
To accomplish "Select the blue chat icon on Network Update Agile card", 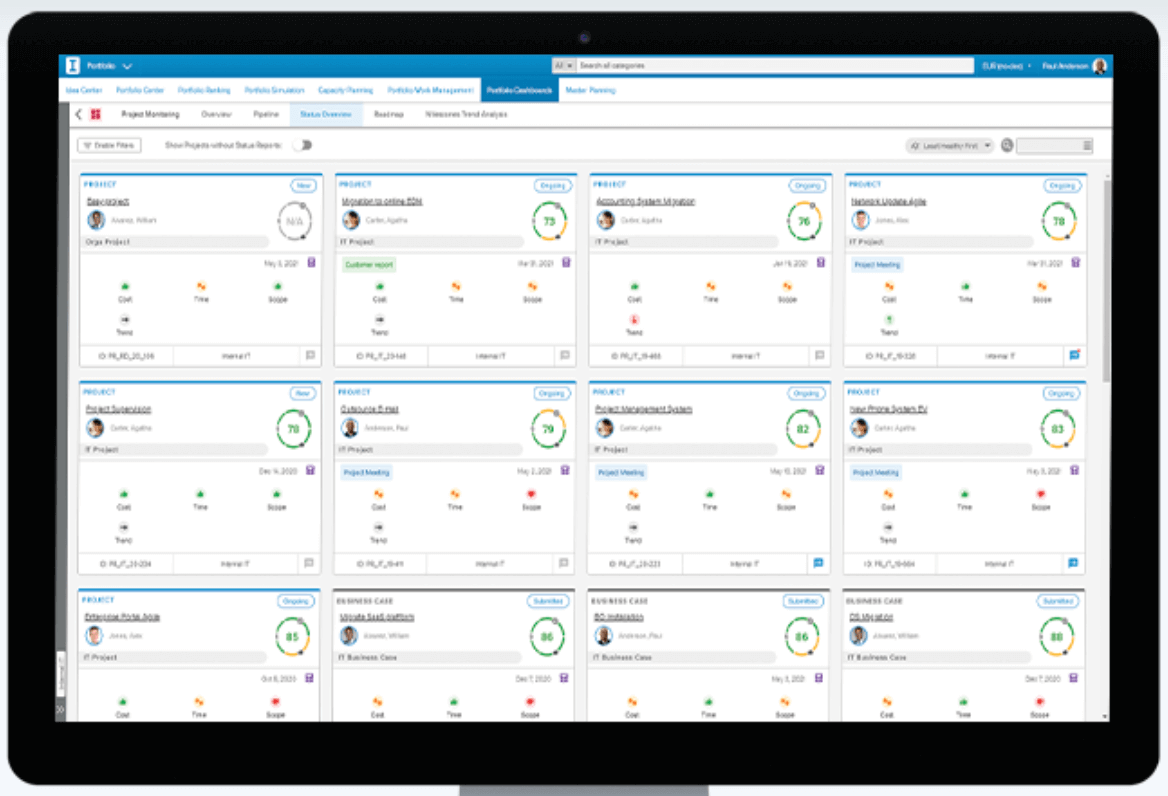I will click(1072, 355).
